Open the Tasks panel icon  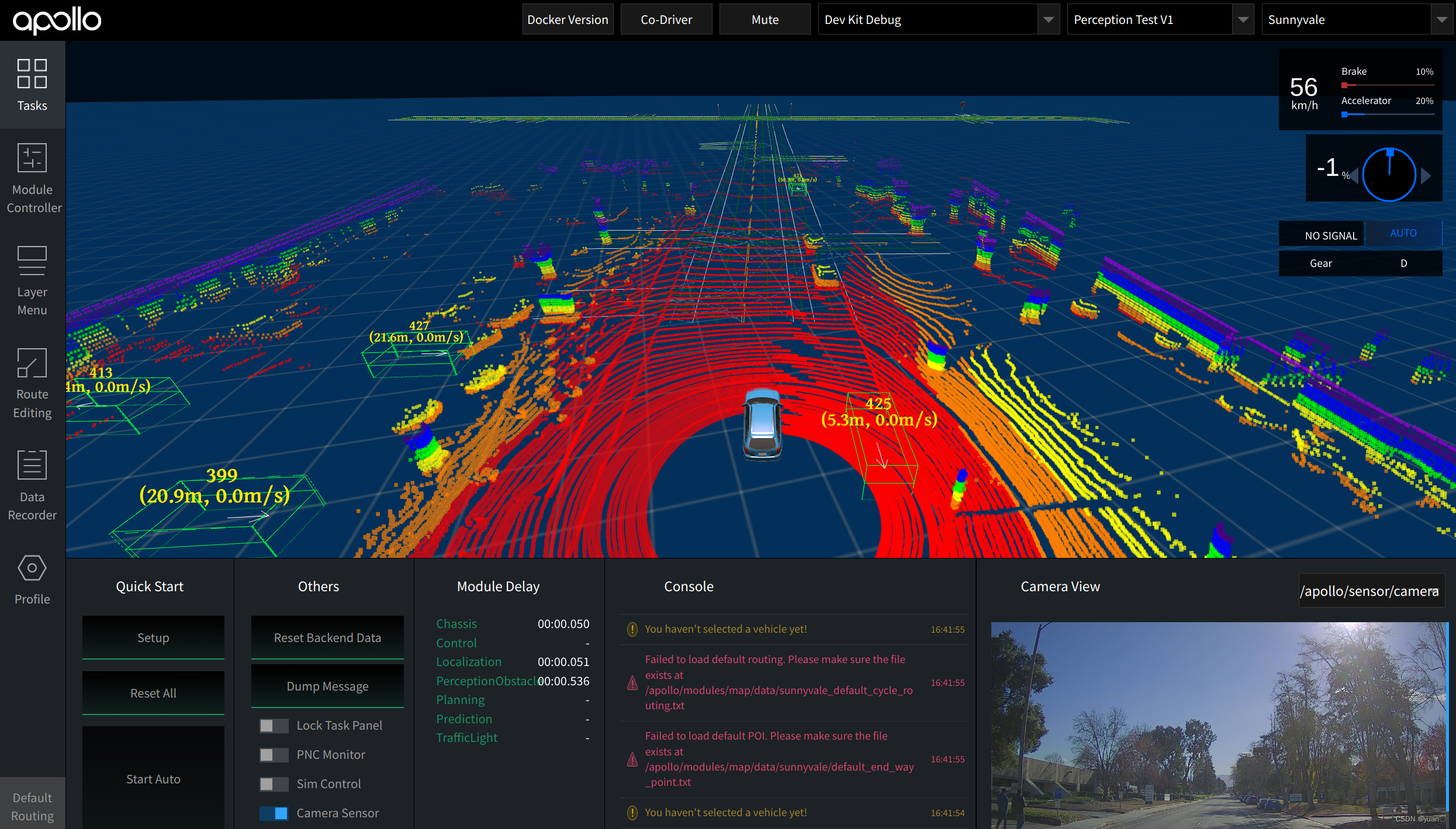point(32,74)
